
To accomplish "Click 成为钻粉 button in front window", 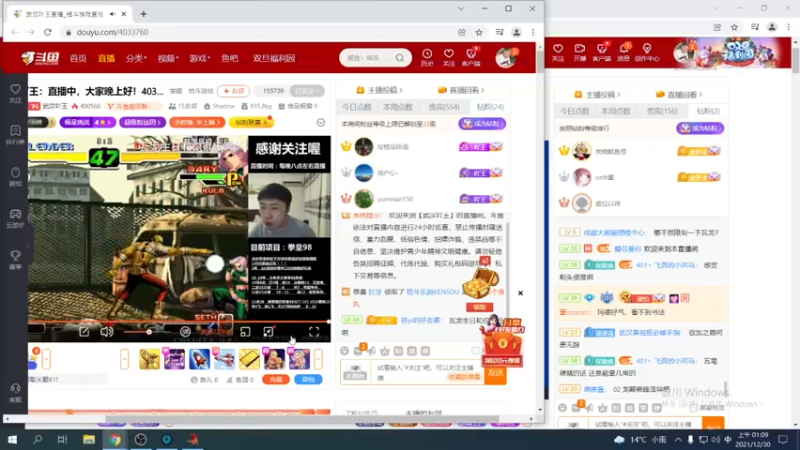I will point(482,124).
